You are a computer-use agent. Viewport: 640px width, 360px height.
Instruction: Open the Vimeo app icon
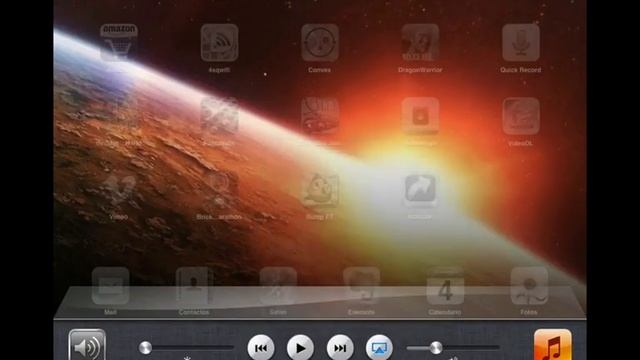coord(119,189)
